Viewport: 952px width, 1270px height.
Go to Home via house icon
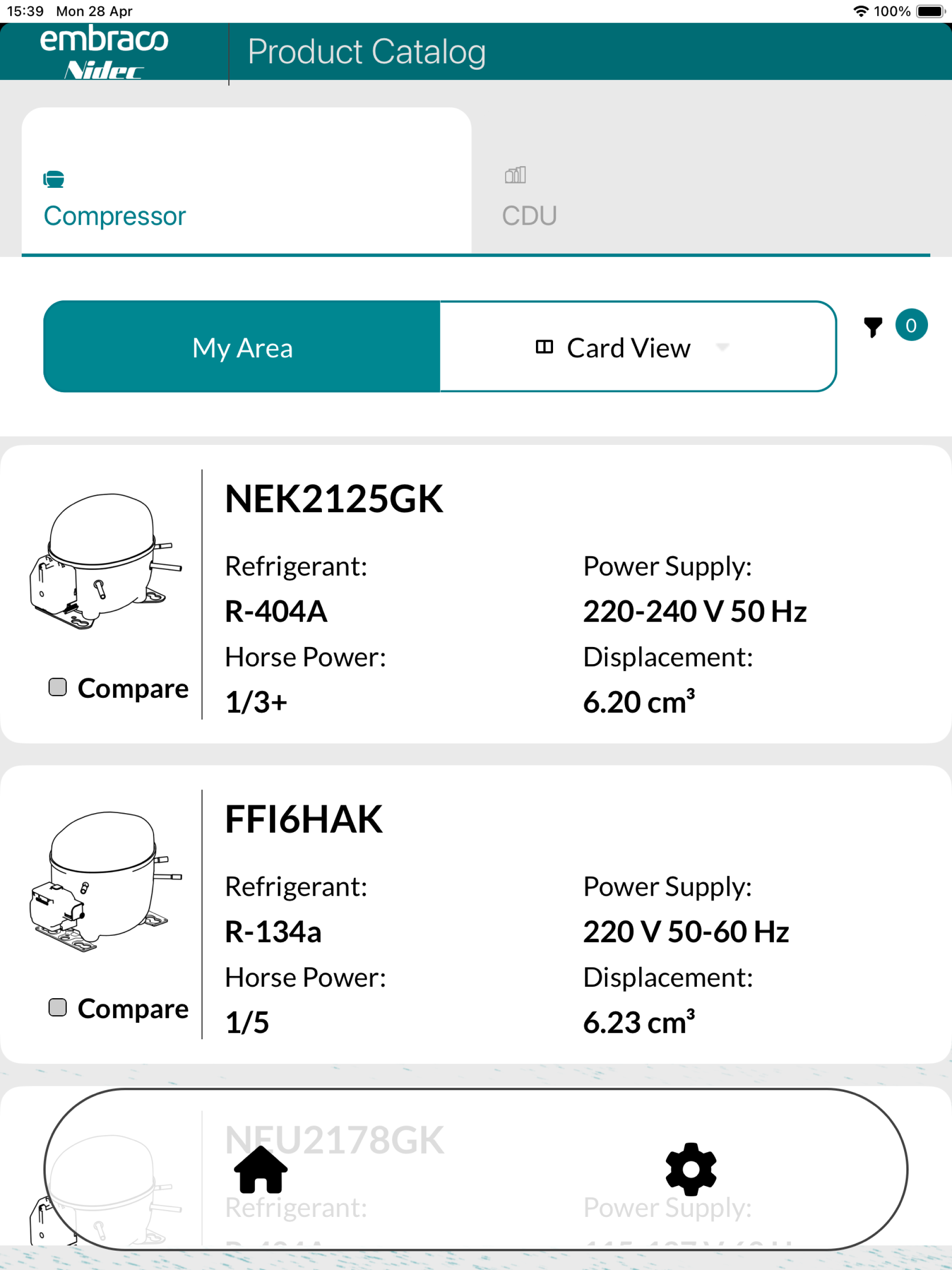point(261,1169)
